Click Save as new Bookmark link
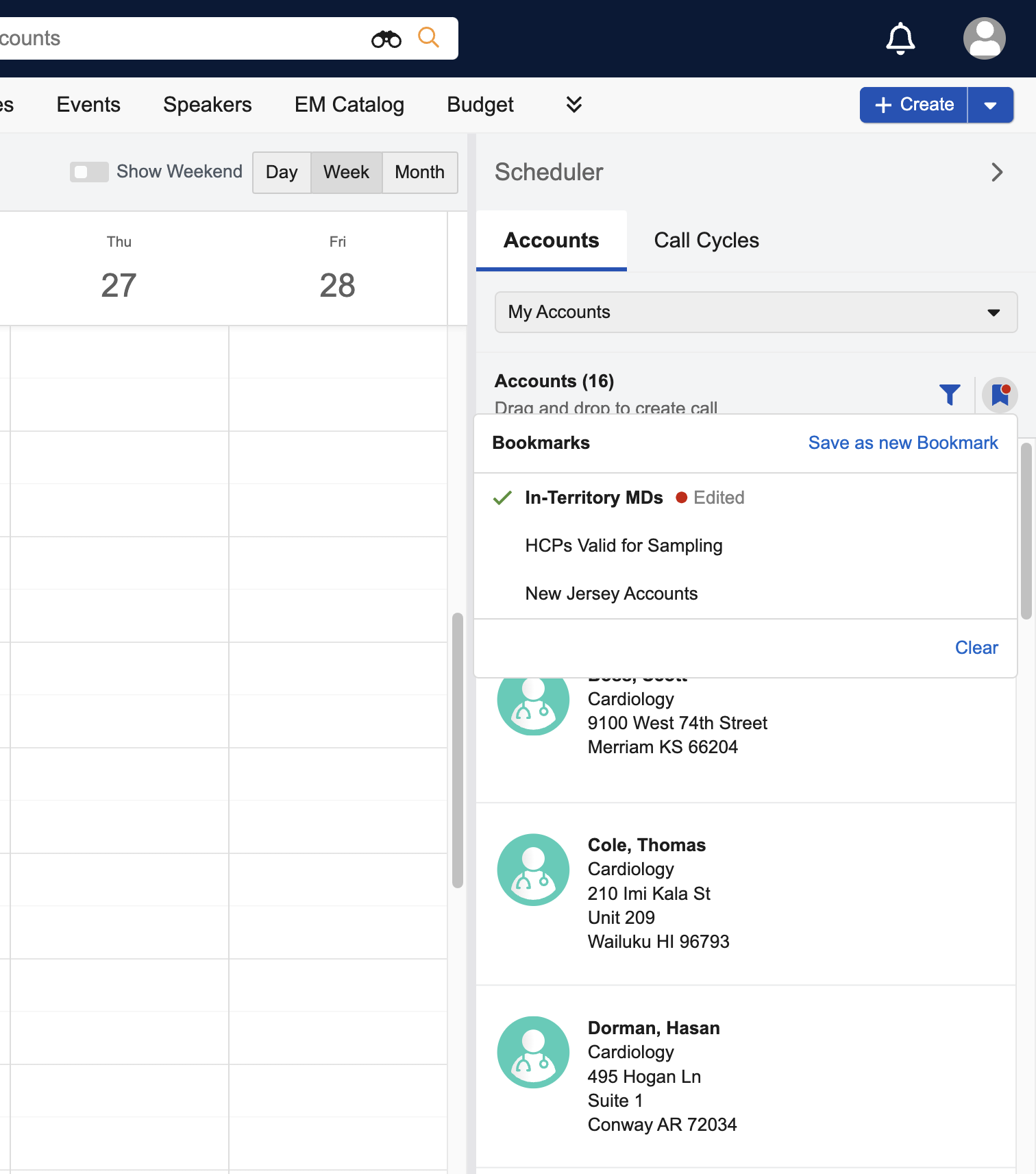Screen dimensions: 1036x1174 point(903,443)
